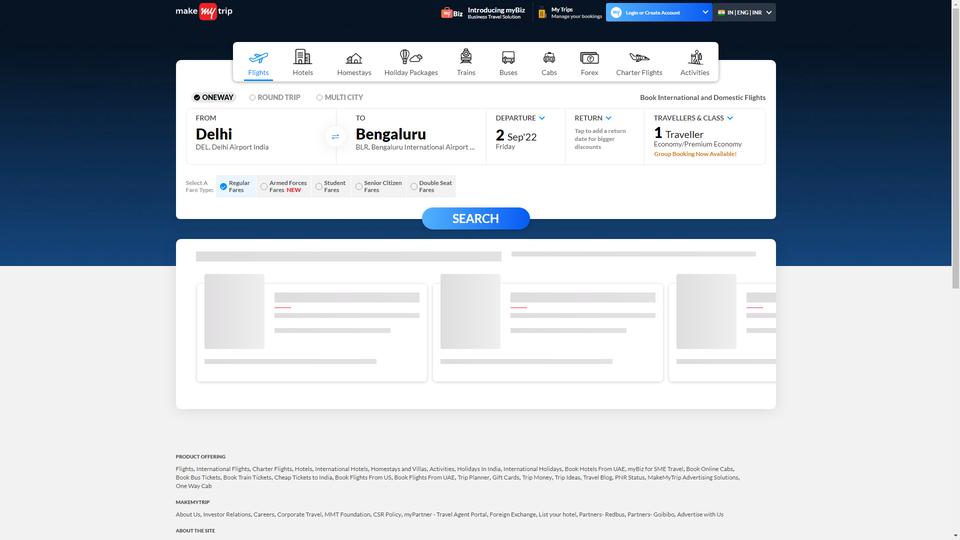Viewport: 960px width, 540px height.
Task: Click Tap to add a return date
Action: (x=600, y=139)
